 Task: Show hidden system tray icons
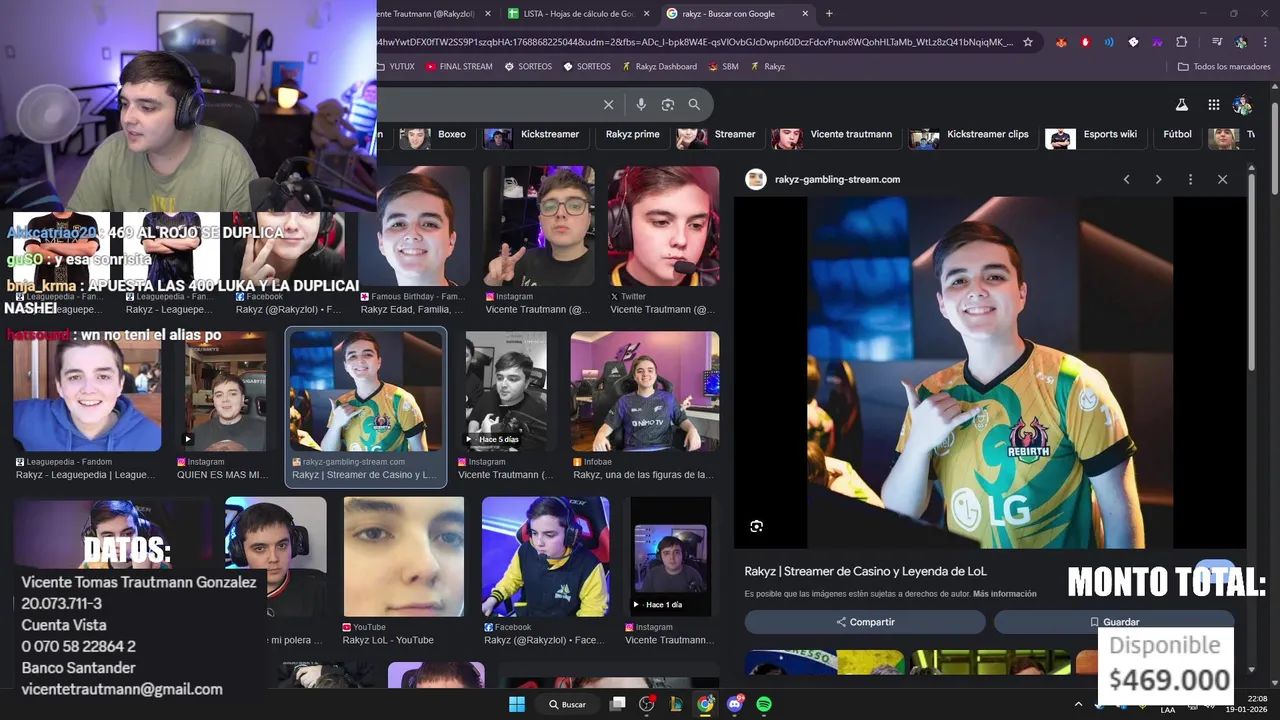(x=1078, y=704)
